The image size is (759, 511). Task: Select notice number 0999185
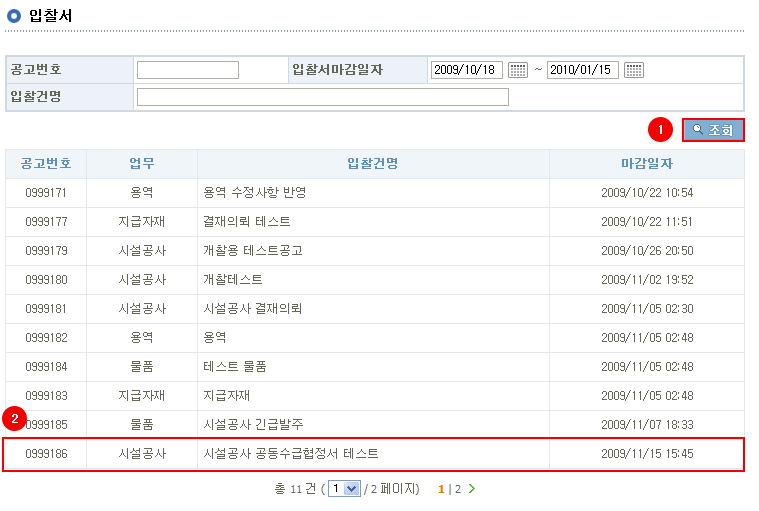tap(46, 425)
